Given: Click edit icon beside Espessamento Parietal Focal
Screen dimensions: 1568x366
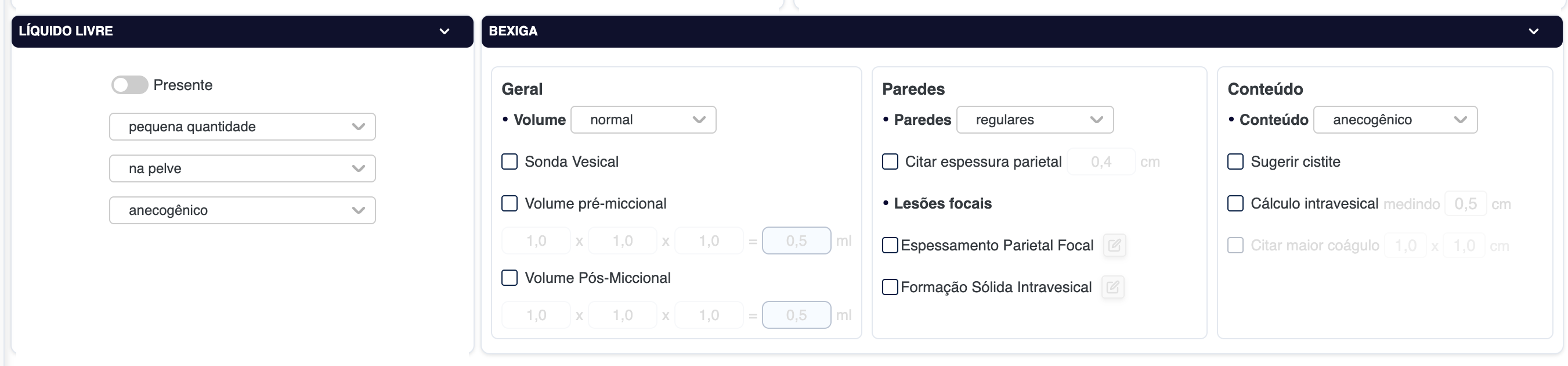Looking at the screenshot, I should (x=1115, y=245).
